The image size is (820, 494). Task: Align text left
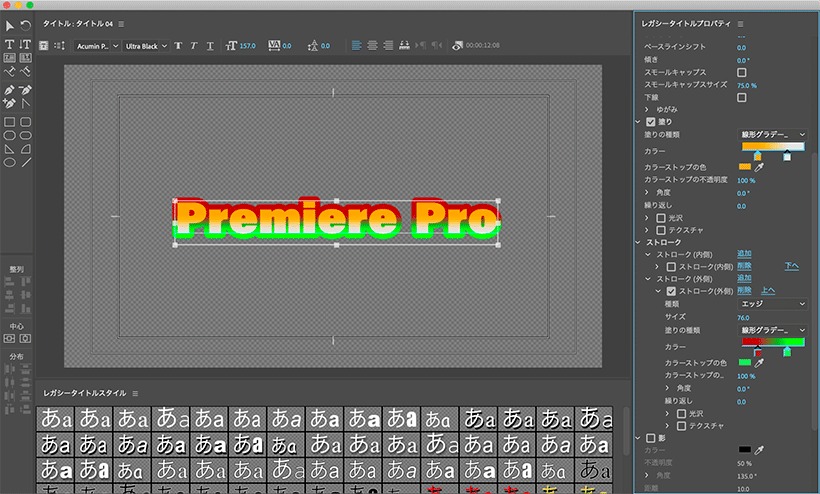tap(356, 45)
